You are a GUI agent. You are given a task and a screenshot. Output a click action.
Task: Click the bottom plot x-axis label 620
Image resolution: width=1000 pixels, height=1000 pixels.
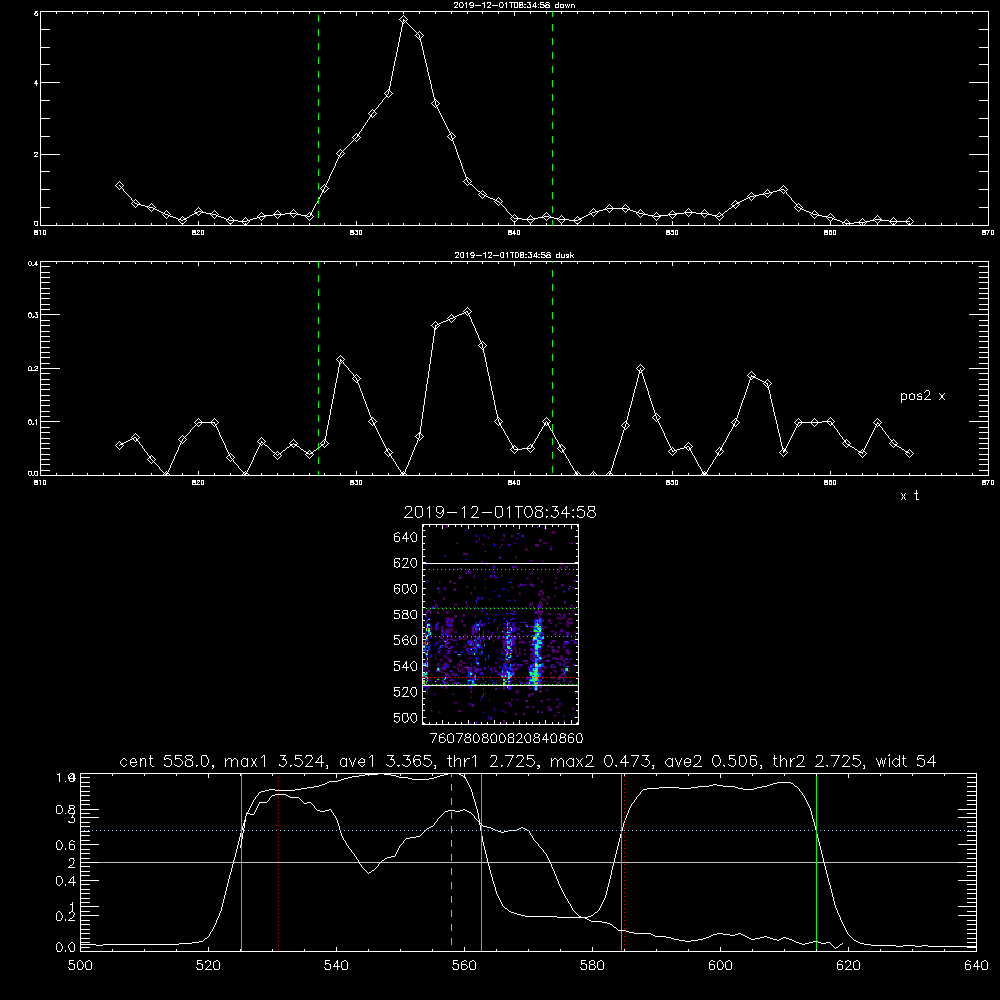click(x=848, y=966)
